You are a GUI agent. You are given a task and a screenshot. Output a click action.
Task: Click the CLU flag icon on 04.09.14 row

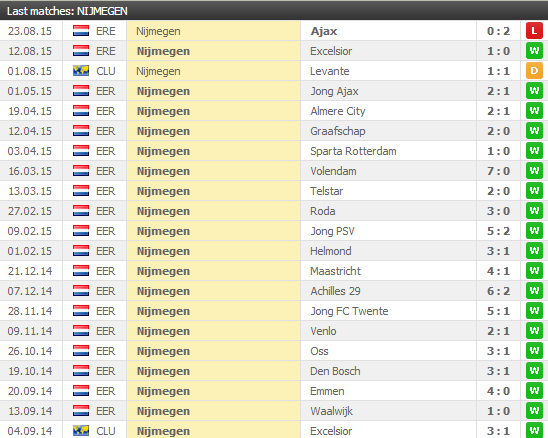pyautogui.click(x=81, y=431)
